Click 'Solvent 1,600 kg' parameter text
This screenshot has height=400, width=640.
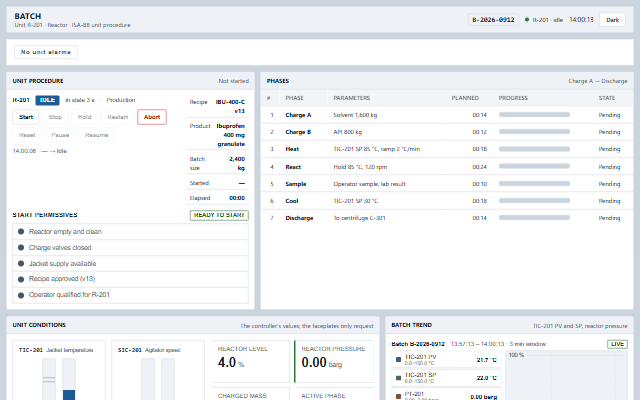[355, 115]
